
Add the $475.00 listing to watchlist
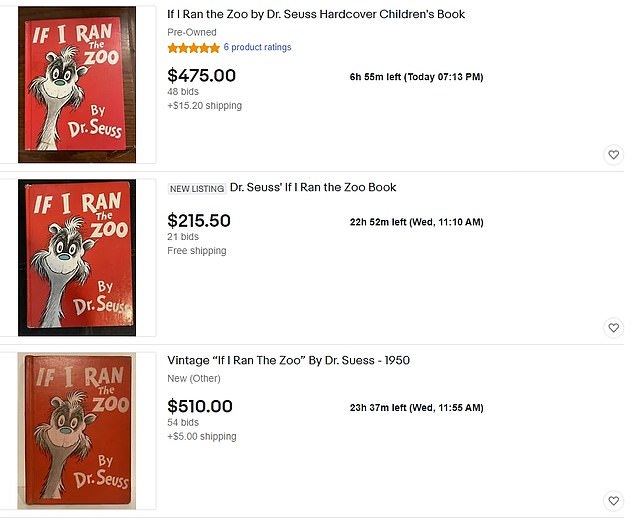click(x=613, y=155)
